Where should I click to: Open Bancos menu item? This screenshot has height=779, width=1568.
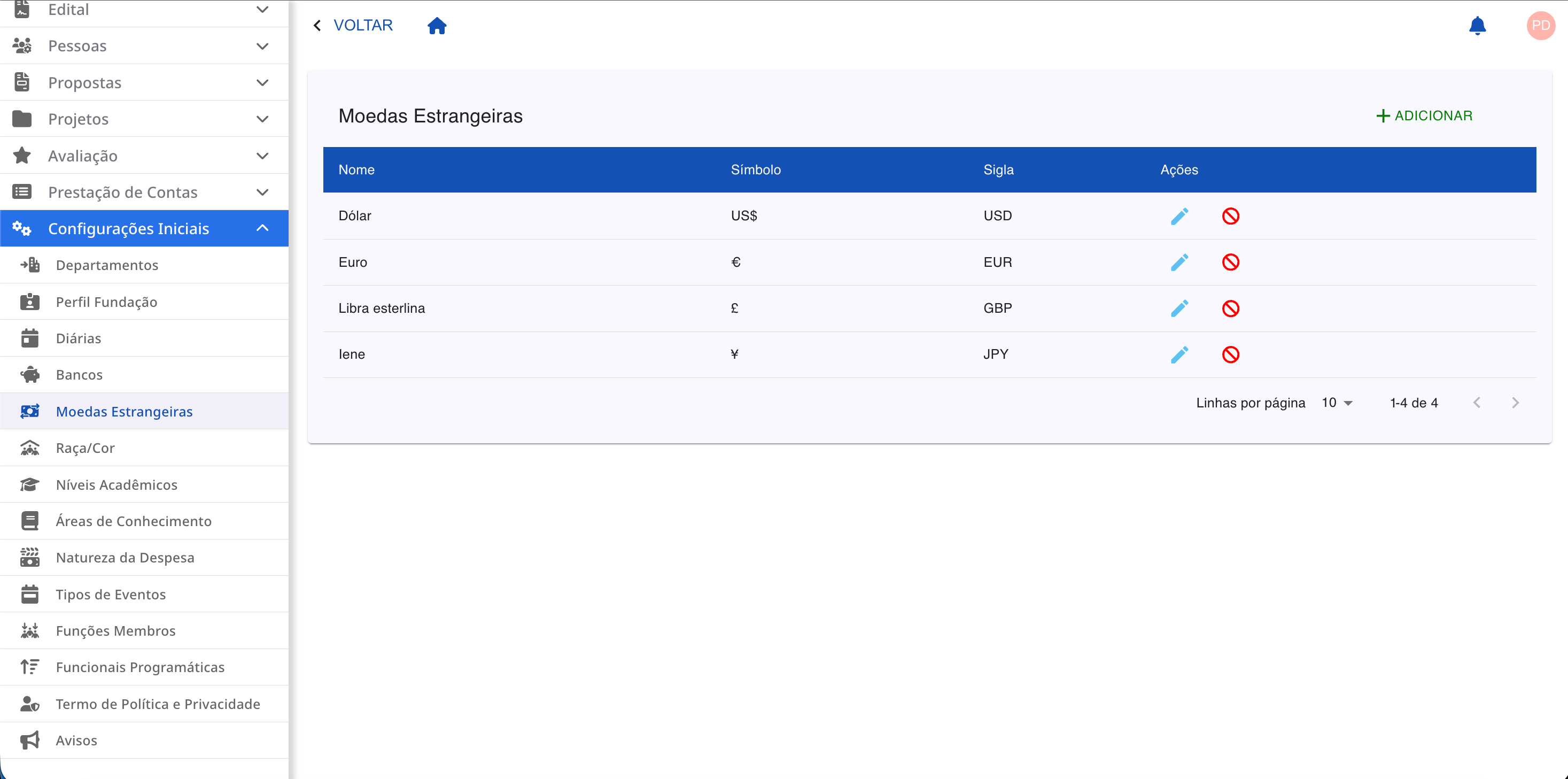click(144, 375)
